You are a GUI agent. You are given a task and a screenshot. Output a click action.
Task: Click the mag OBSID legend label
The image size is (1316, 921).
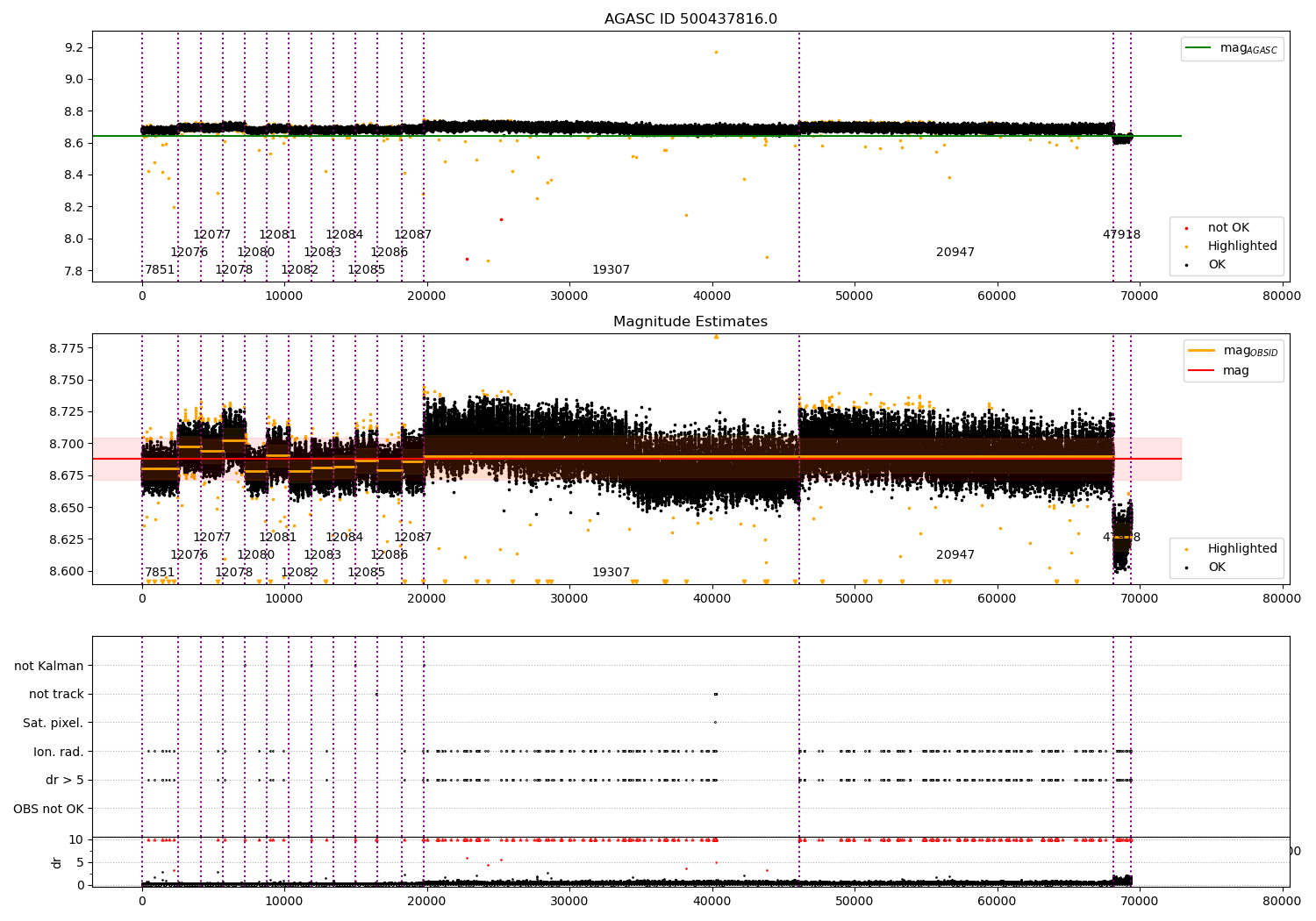[1250, 352]
